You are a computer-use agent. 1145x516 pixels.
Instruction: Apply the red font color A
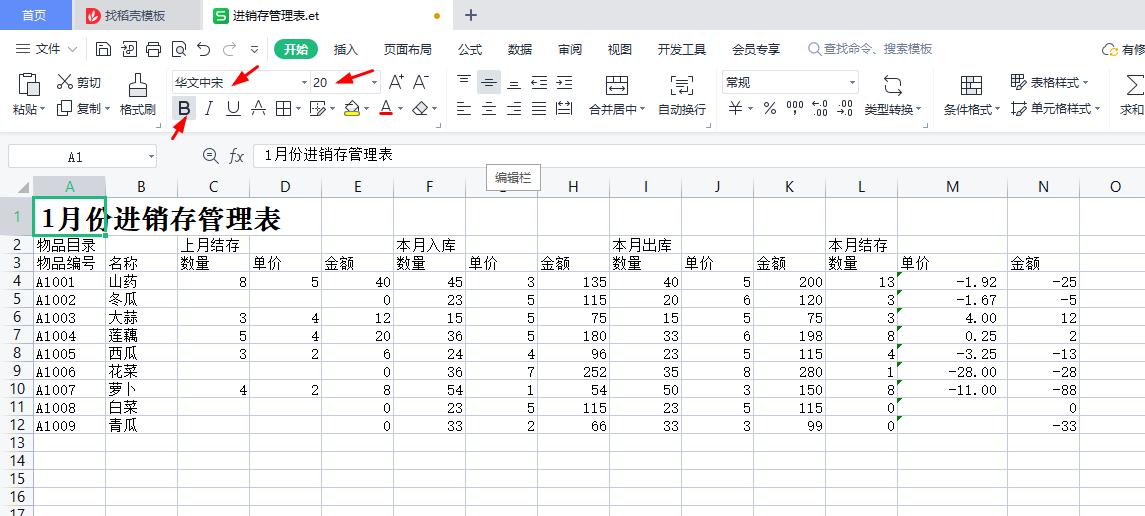pyautogui.click(x=386, y=109)
